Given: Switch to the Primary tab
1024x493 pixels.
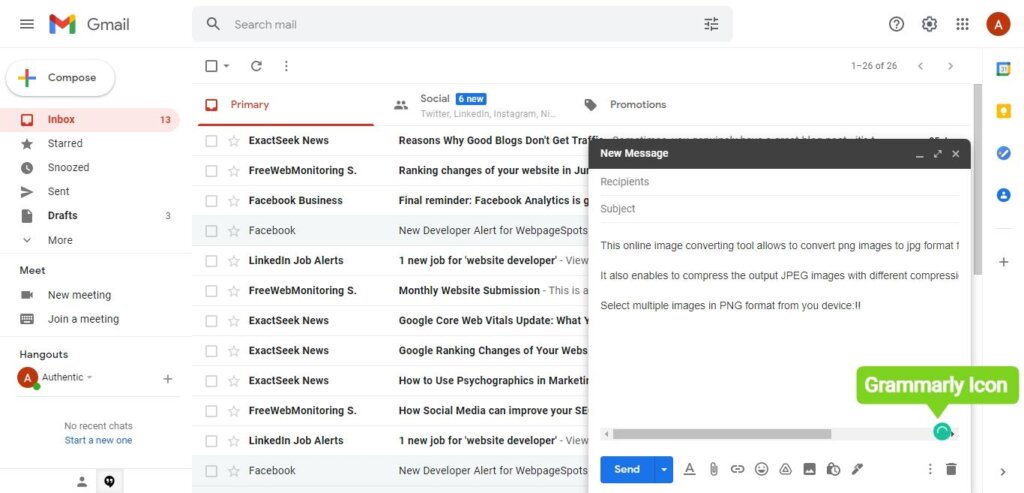Looking at the screenshot, I should 285,104.
